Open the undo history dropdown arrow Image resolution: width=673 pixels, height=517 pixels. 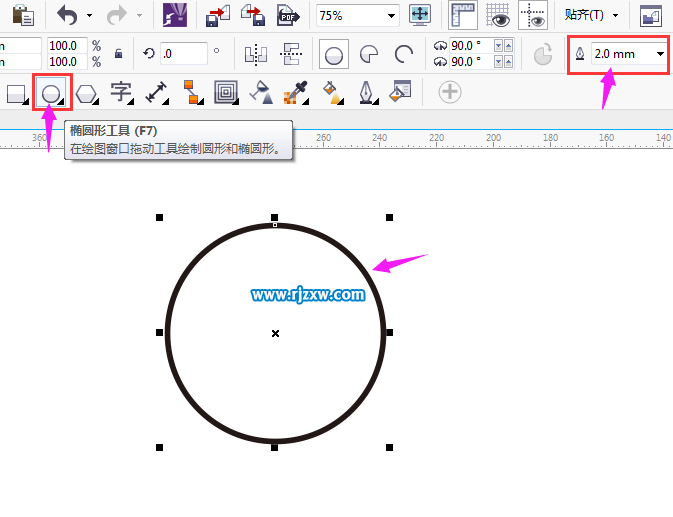(90, 16)
